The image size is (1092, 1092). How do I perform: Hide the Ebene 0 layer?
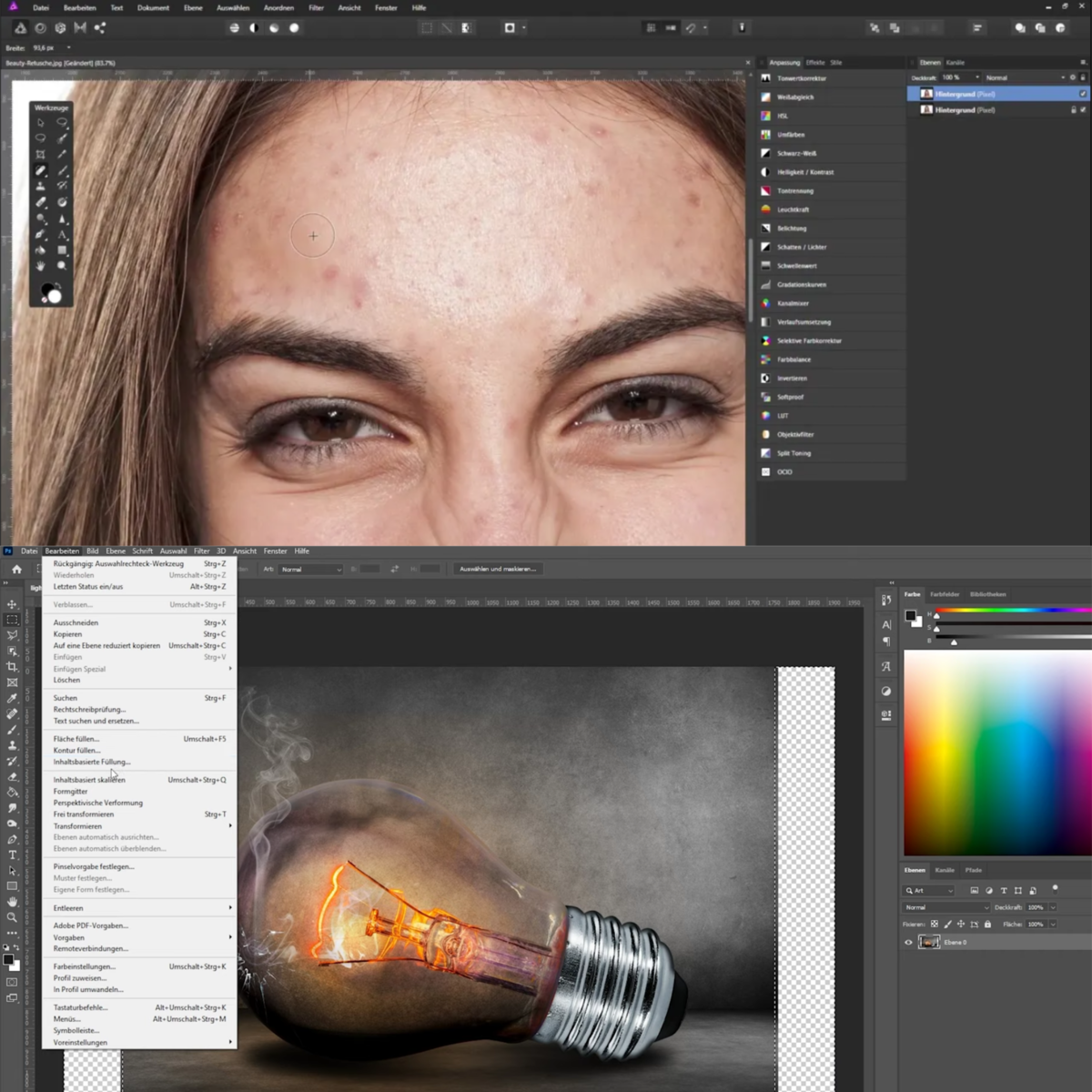(x=908, y=943)
